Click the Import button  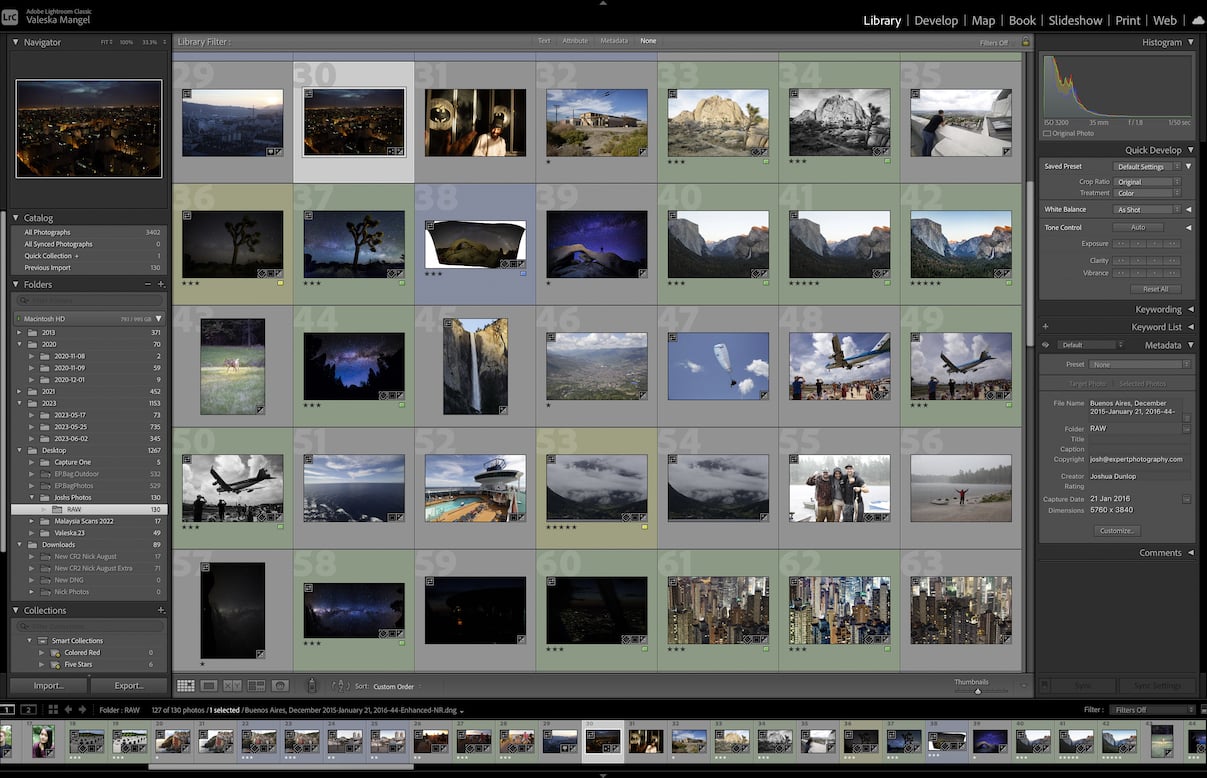point(47,685)
